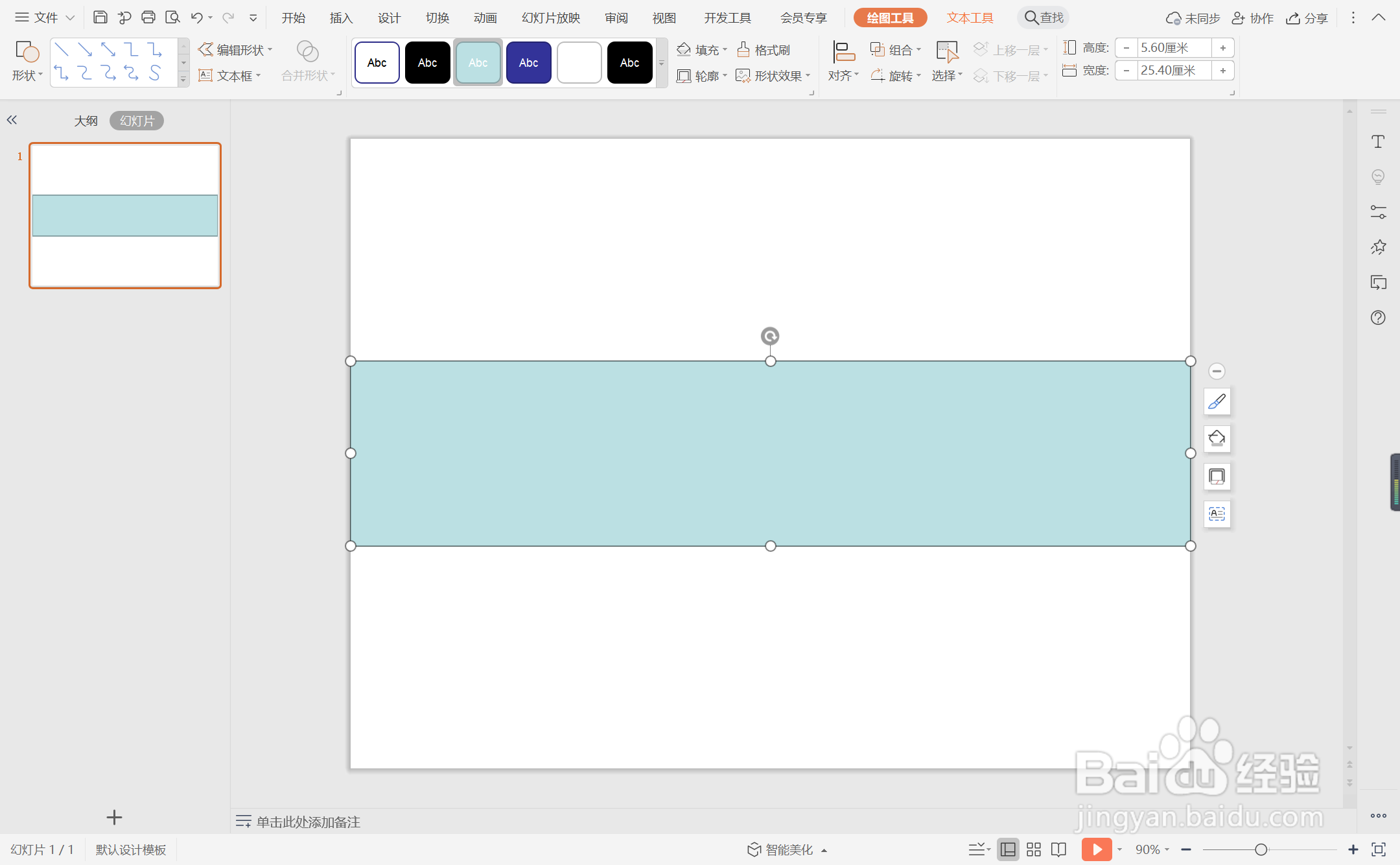Click the Format Painter (格式刷) icon

[x=743, y=49]
